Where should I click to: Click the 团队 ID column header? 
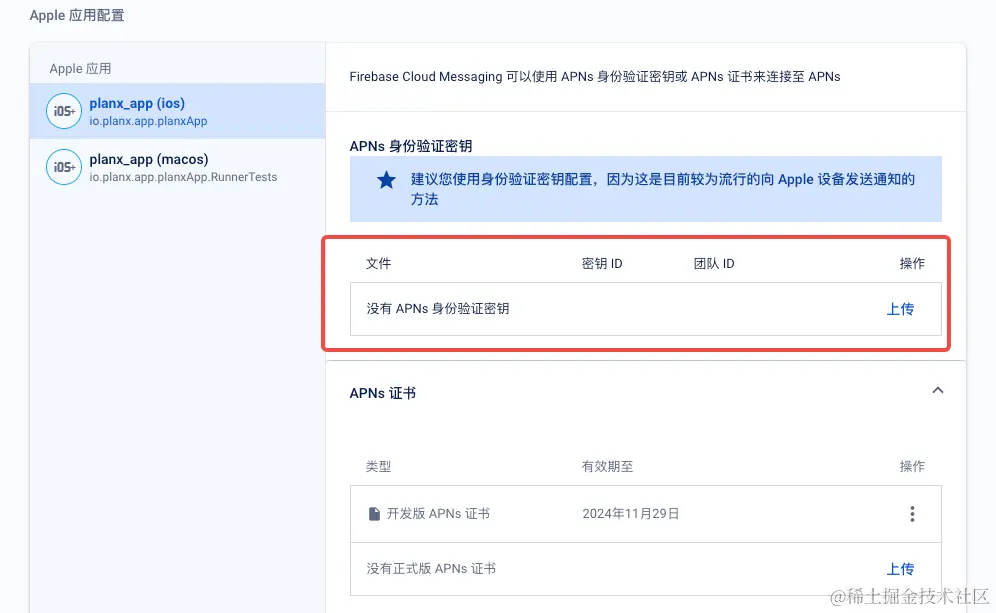click(714, 264)
